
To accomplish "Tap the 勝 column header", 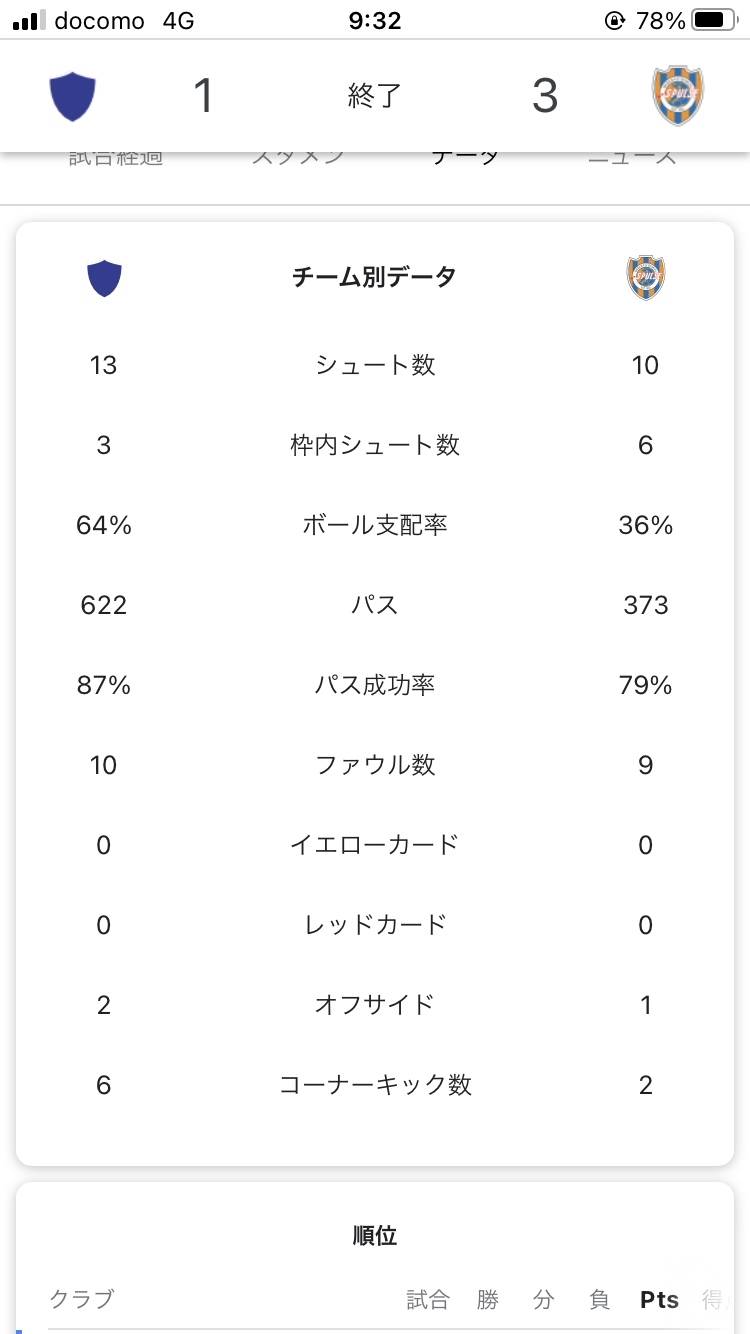I will pos(487,1300).
